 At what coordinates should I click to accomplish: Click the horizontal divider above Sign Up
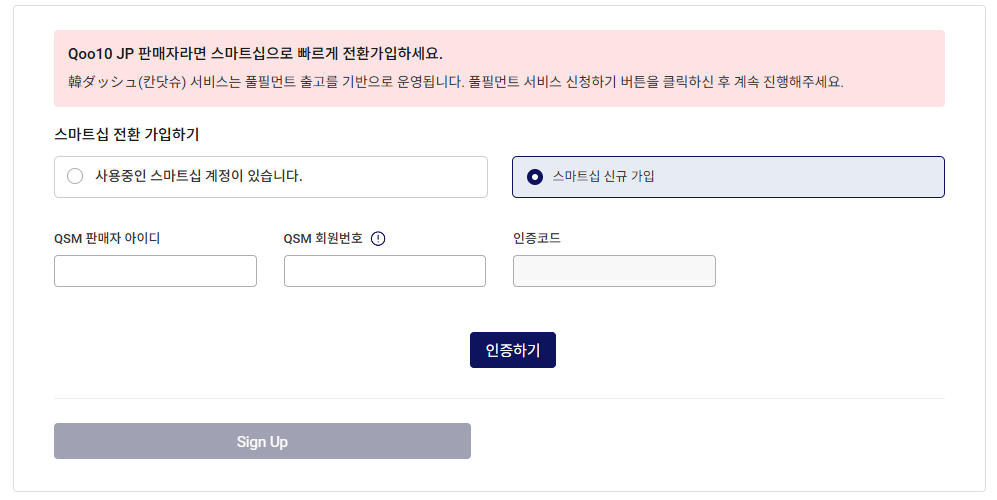pos(499,399)
